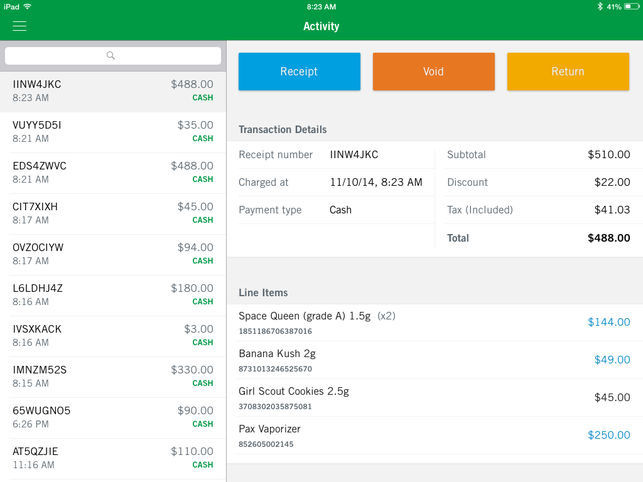Open transaction L6LDHJ4Z for $180.00
The width and height of the screenshot is (643, 482).
pos(113,295)
